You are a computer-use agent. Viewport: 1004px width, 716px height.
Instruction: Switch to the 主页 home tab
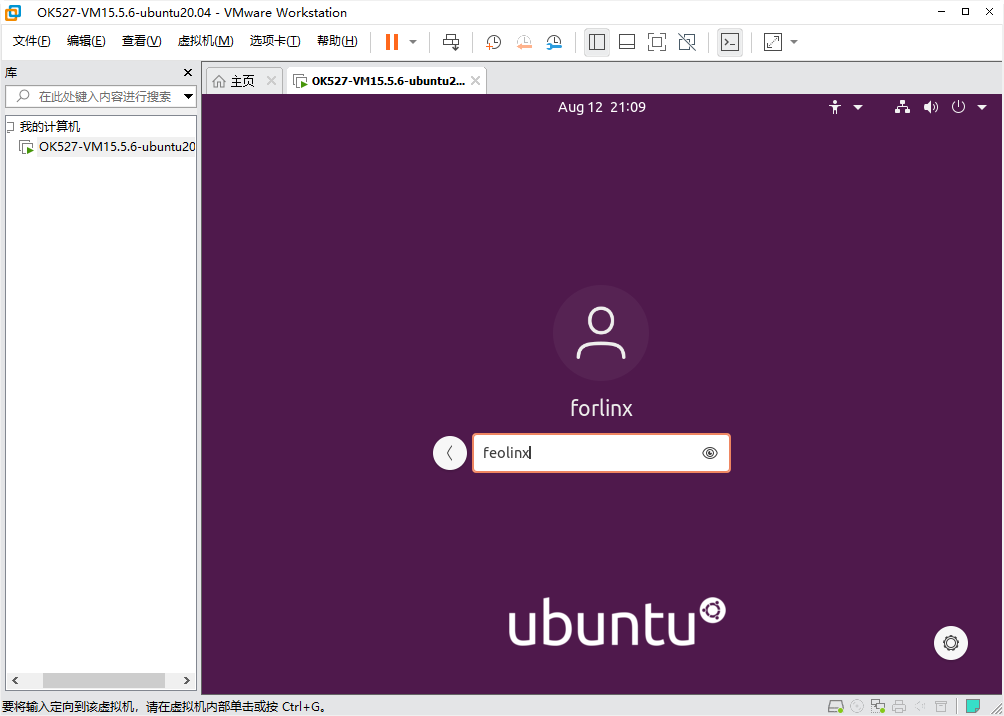click(x=242, y=81)
